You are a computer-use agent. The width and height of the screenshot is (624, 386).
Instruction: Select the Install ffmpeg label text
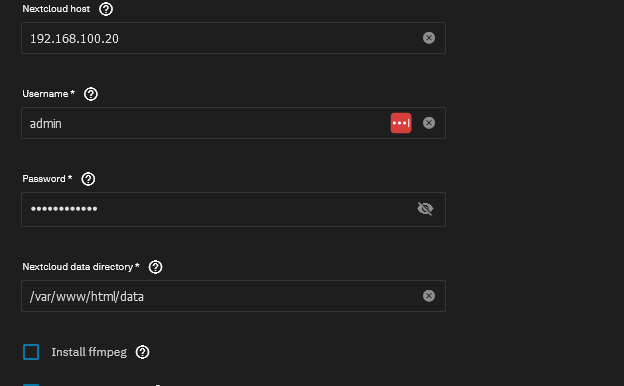click(x=89, y=352)
